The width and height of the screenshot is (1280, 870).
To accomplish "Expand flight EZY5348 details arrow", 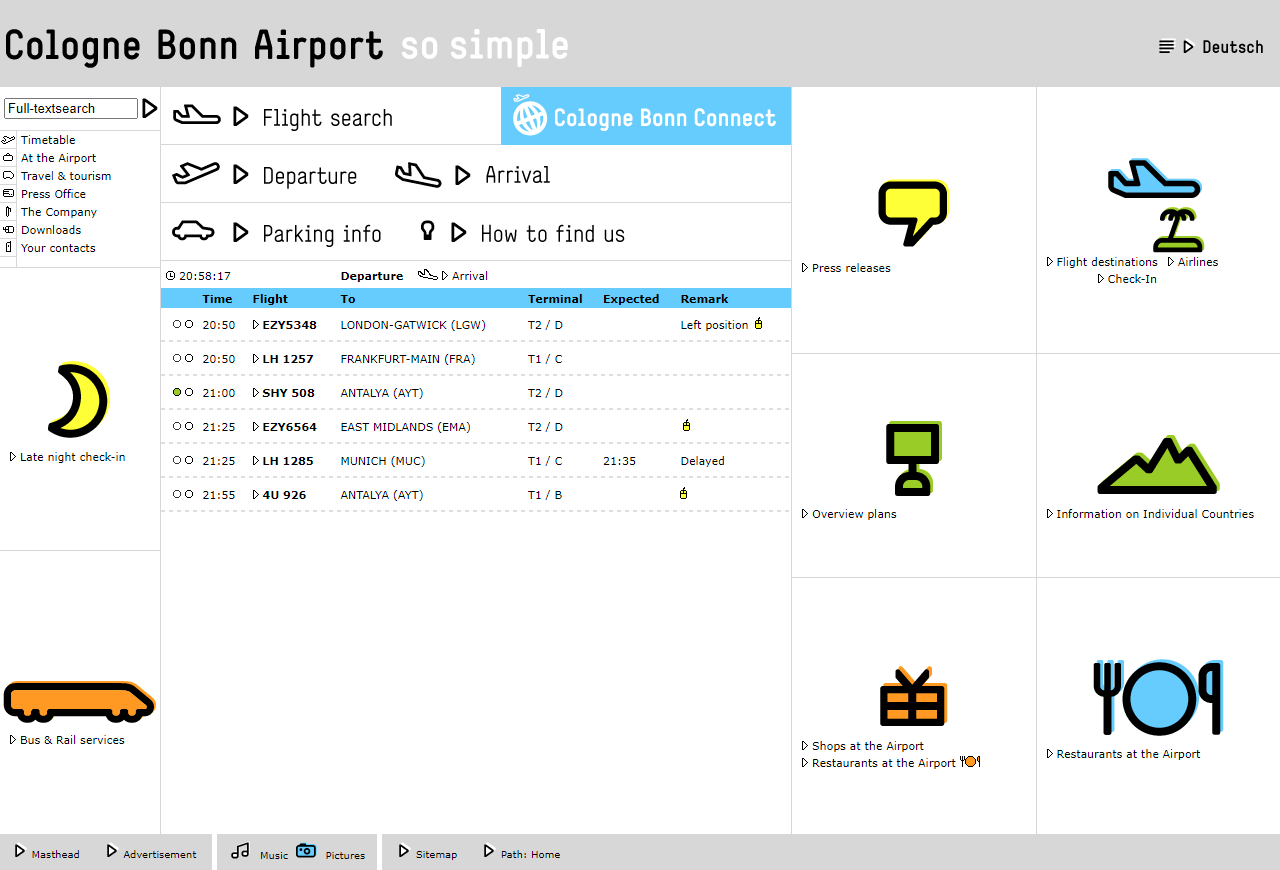I will (x=256, y=325).
